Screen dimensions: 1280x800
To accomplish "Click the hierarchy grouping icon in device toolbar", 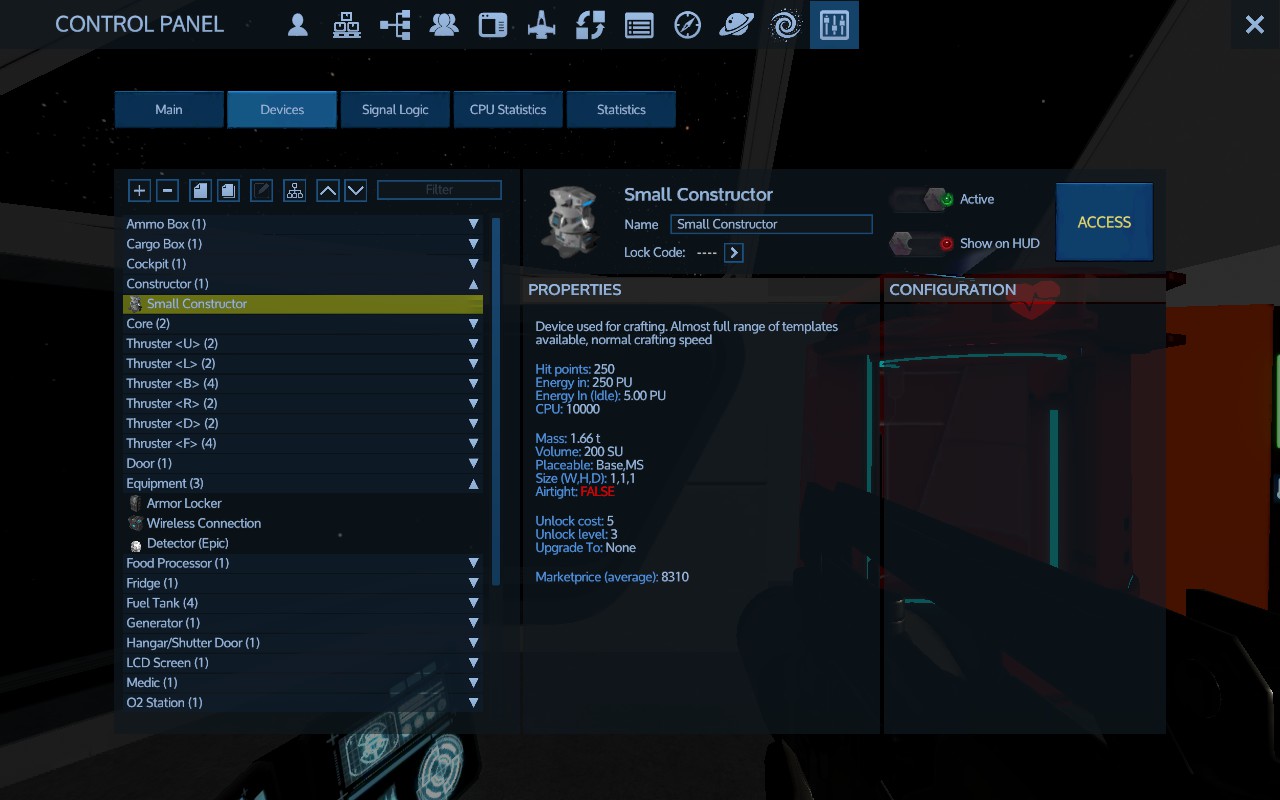I will tap(294, 190).
